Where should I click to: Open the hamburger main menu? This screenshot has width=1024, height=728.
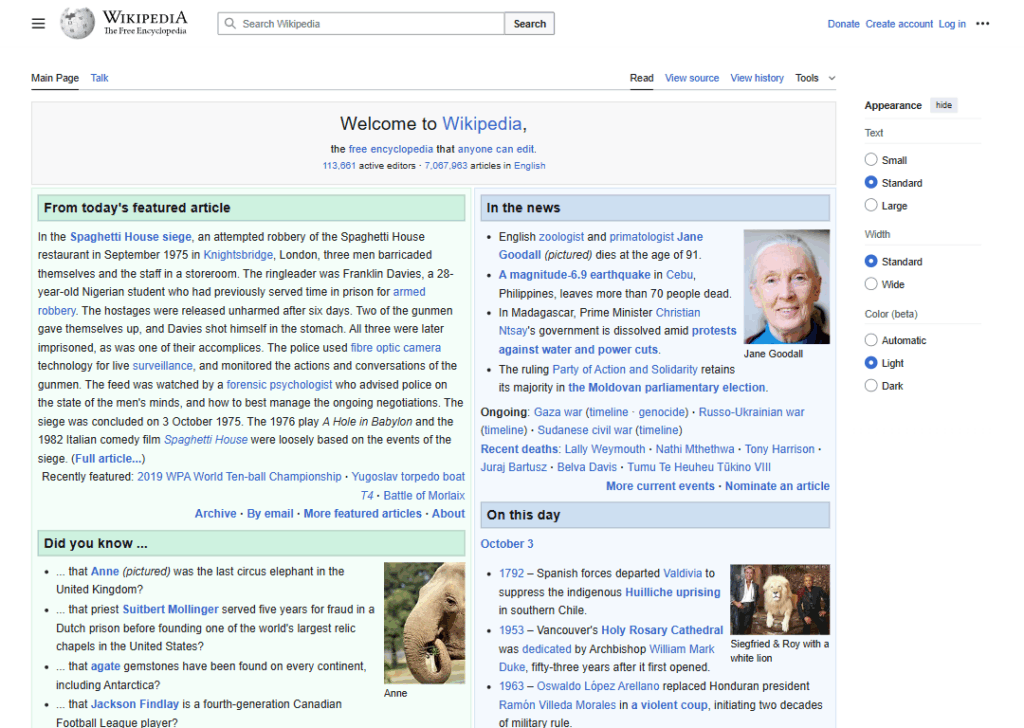pyautogui.click(x=38, y=24)
